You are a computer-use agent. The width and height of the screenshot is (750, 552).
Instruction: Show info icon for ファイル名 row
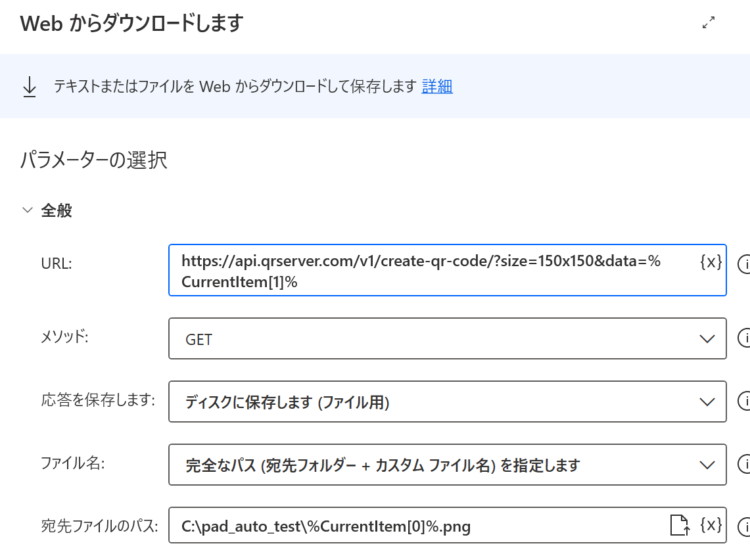coord(744,464)
